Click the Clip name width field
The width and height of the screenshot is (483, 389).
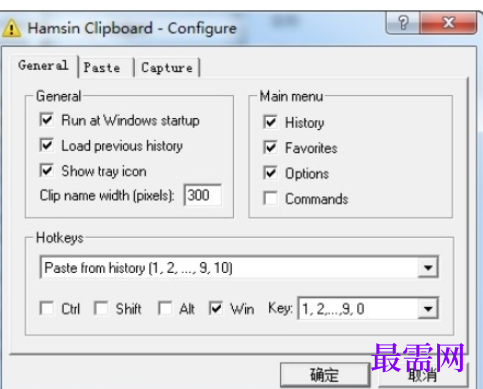pyautogui.click(x=203, y=195)
